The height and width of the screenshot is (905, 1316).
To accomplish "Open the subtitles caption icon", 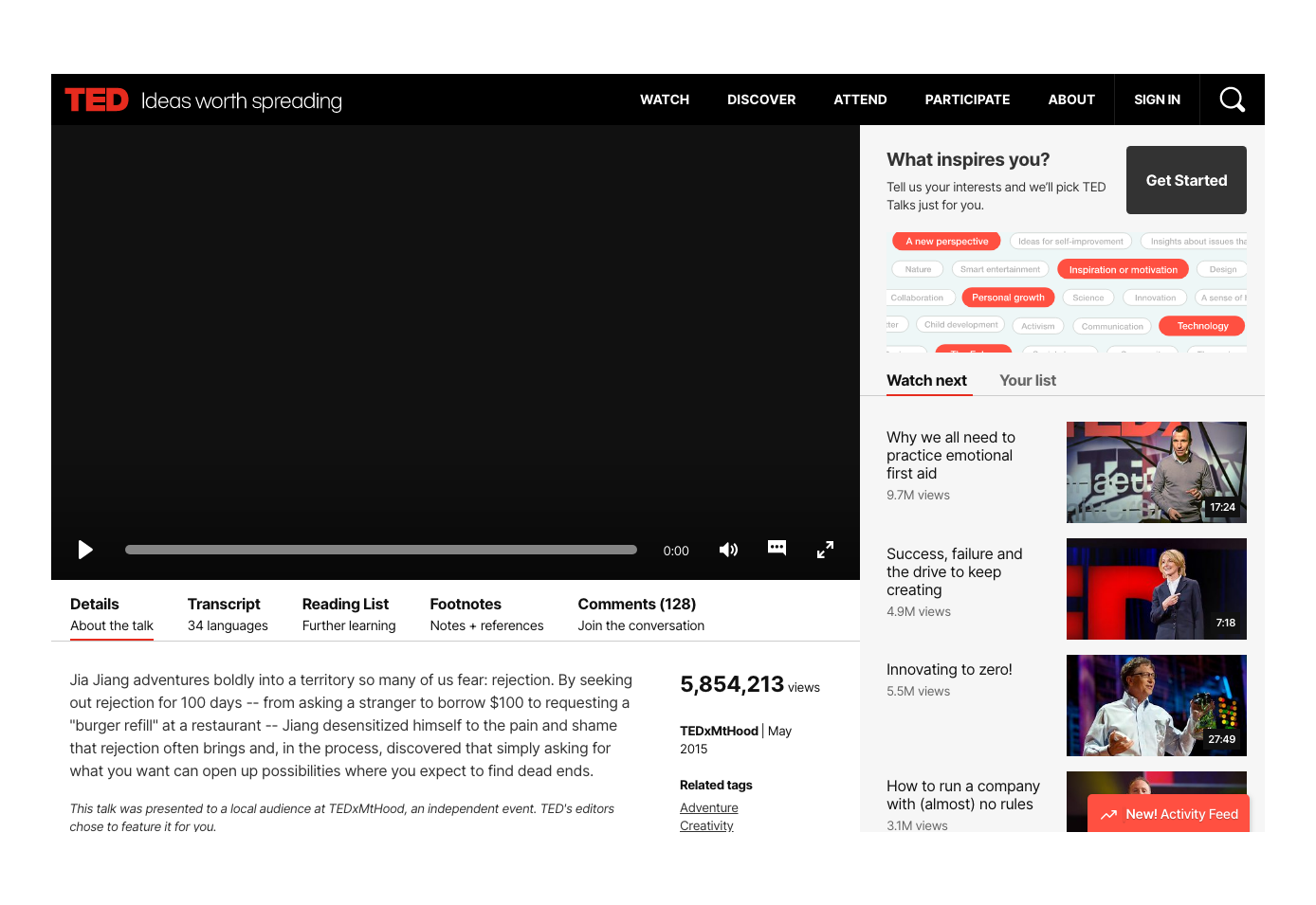I will pos(777,548).
